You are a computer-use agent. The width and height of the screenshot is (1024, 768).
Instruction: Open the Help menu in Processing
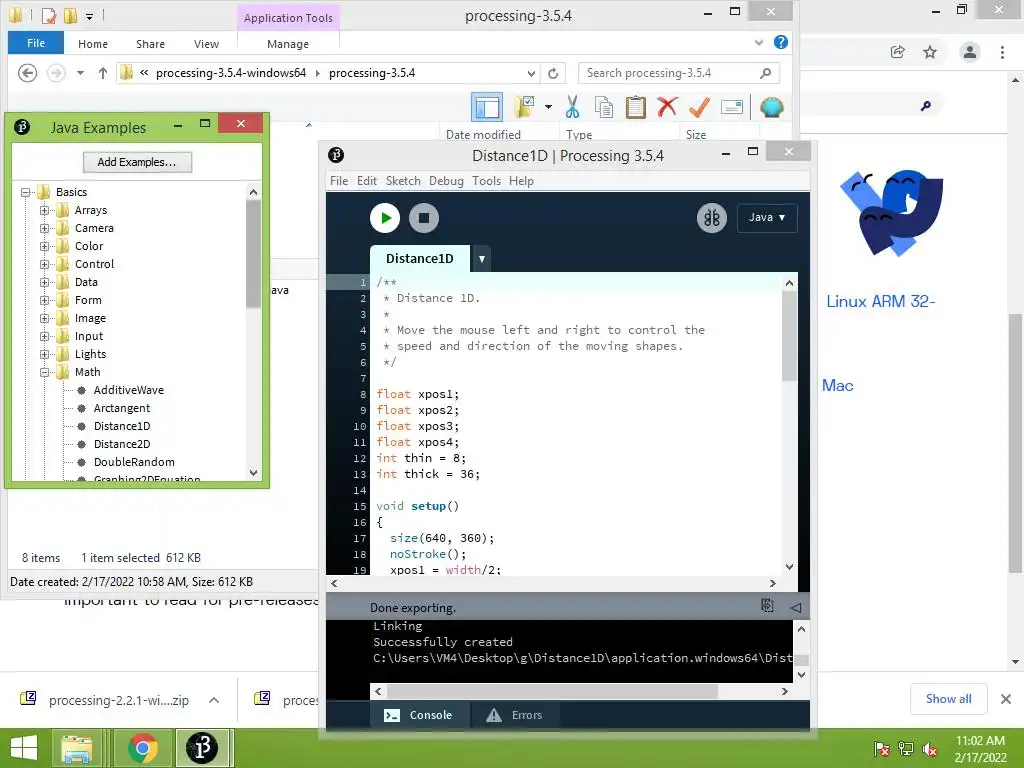(521, 181)
